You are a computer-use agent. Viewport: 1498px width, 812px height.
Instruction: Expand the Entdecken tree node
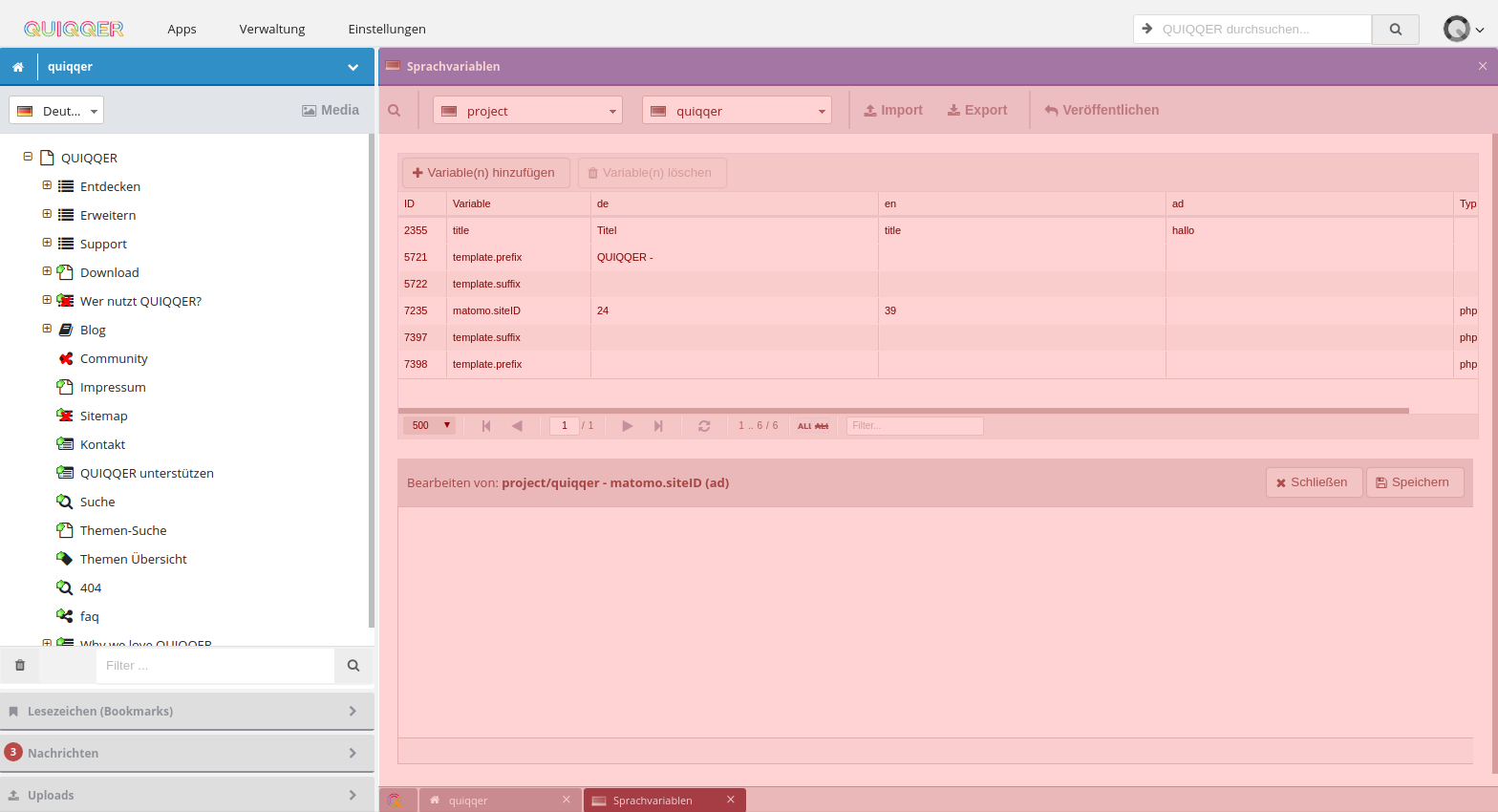point(47,185)
